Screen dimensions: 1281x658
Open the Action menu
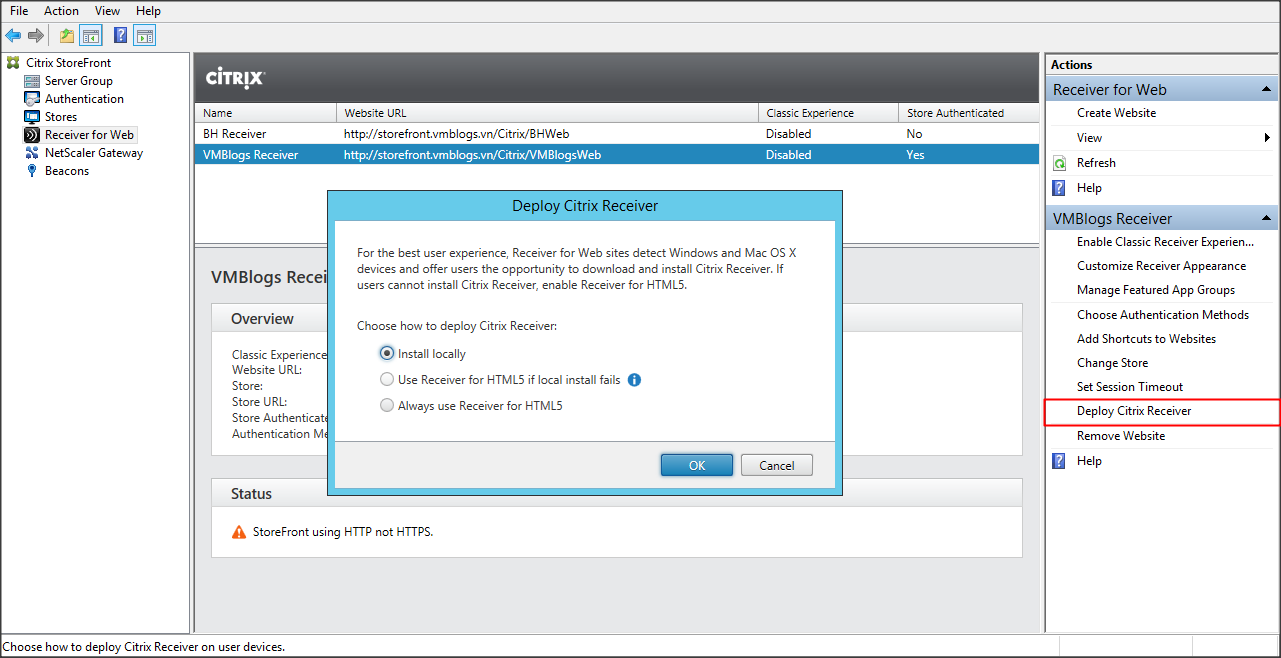click(x=61, y=11)
